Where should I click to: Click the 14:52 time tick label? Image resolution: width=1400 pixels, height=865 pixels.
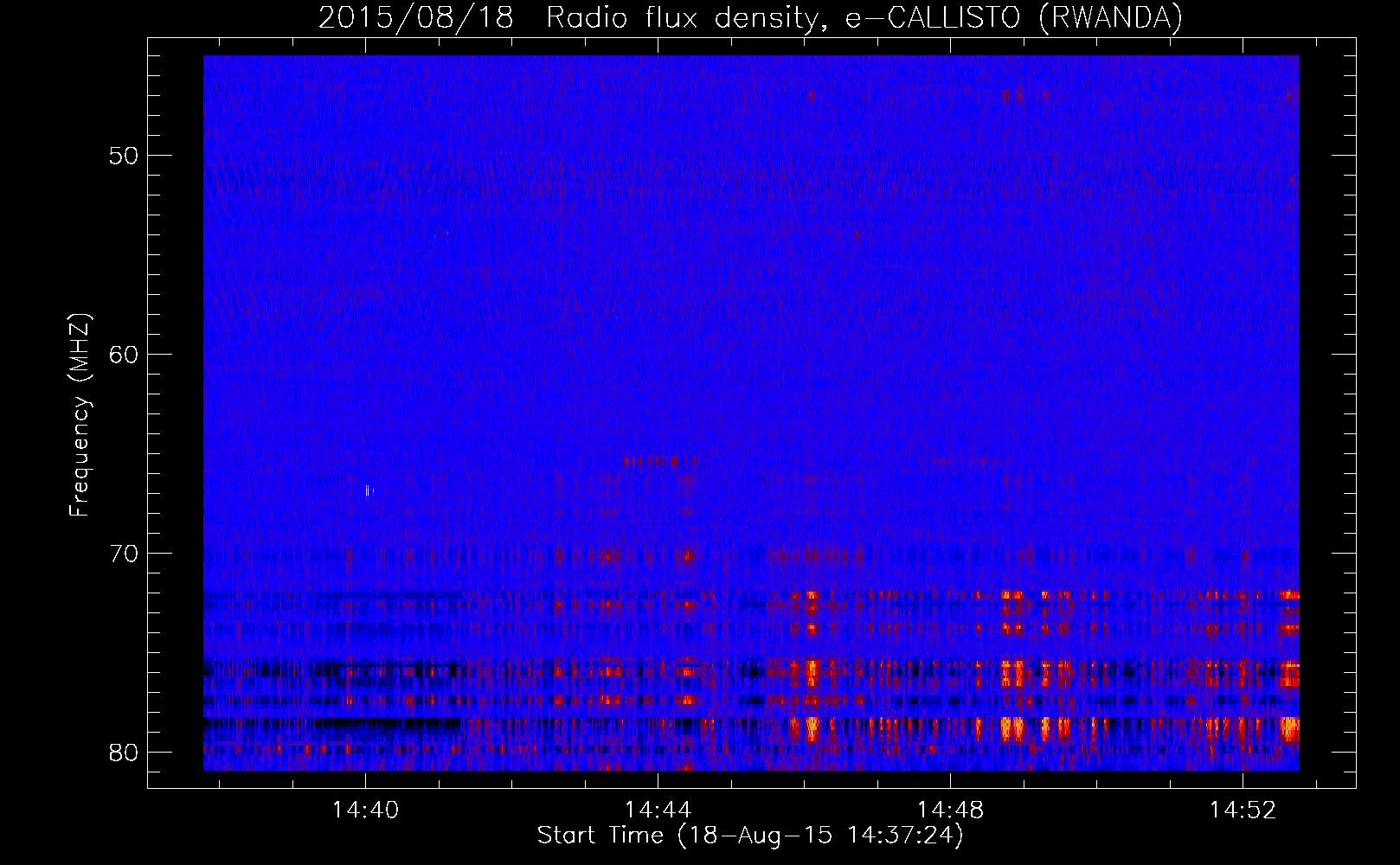click(x=1243, y=810)
